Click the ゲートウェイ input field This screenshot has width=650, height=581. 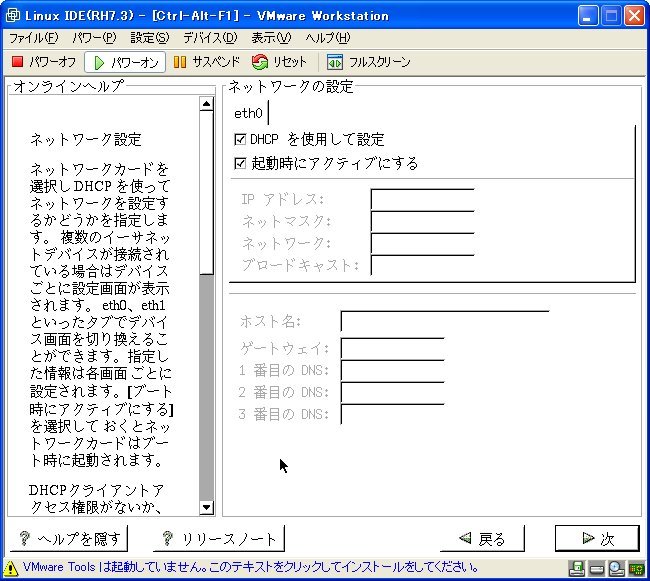tap(393, 349)
